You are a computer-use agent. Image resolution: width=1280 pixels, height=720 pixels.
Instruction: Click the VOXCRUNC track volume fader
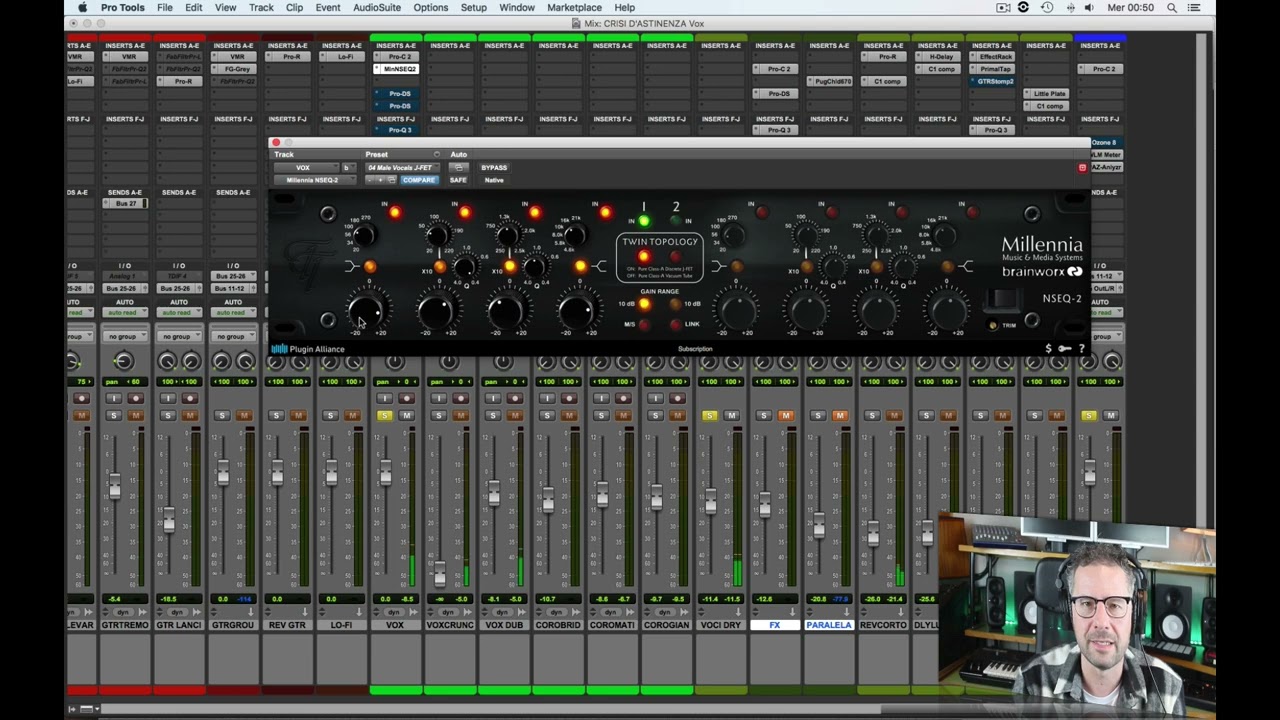(x=439, y=573)
